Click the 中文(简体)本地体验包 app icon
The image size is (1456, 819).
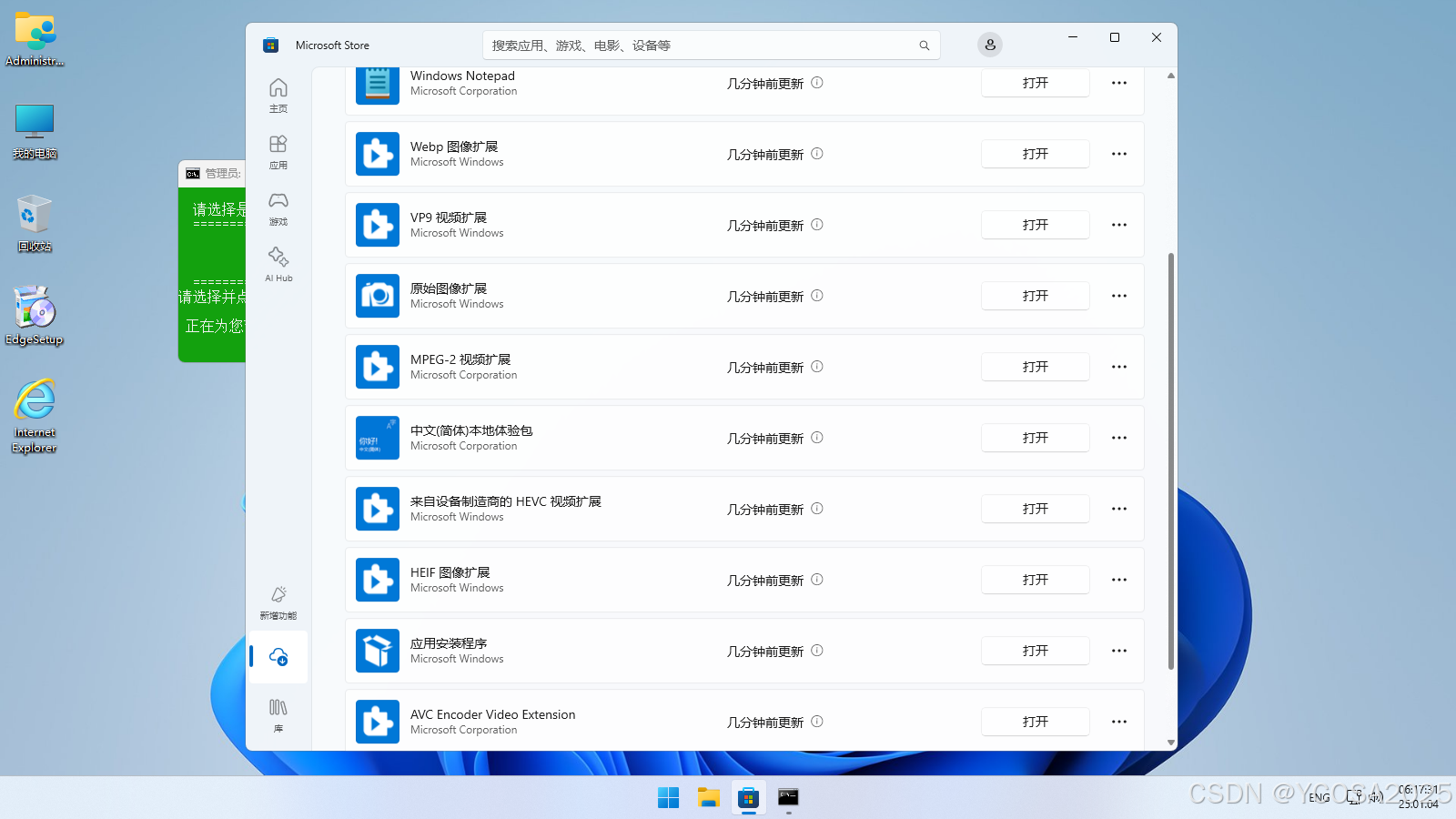378,438
